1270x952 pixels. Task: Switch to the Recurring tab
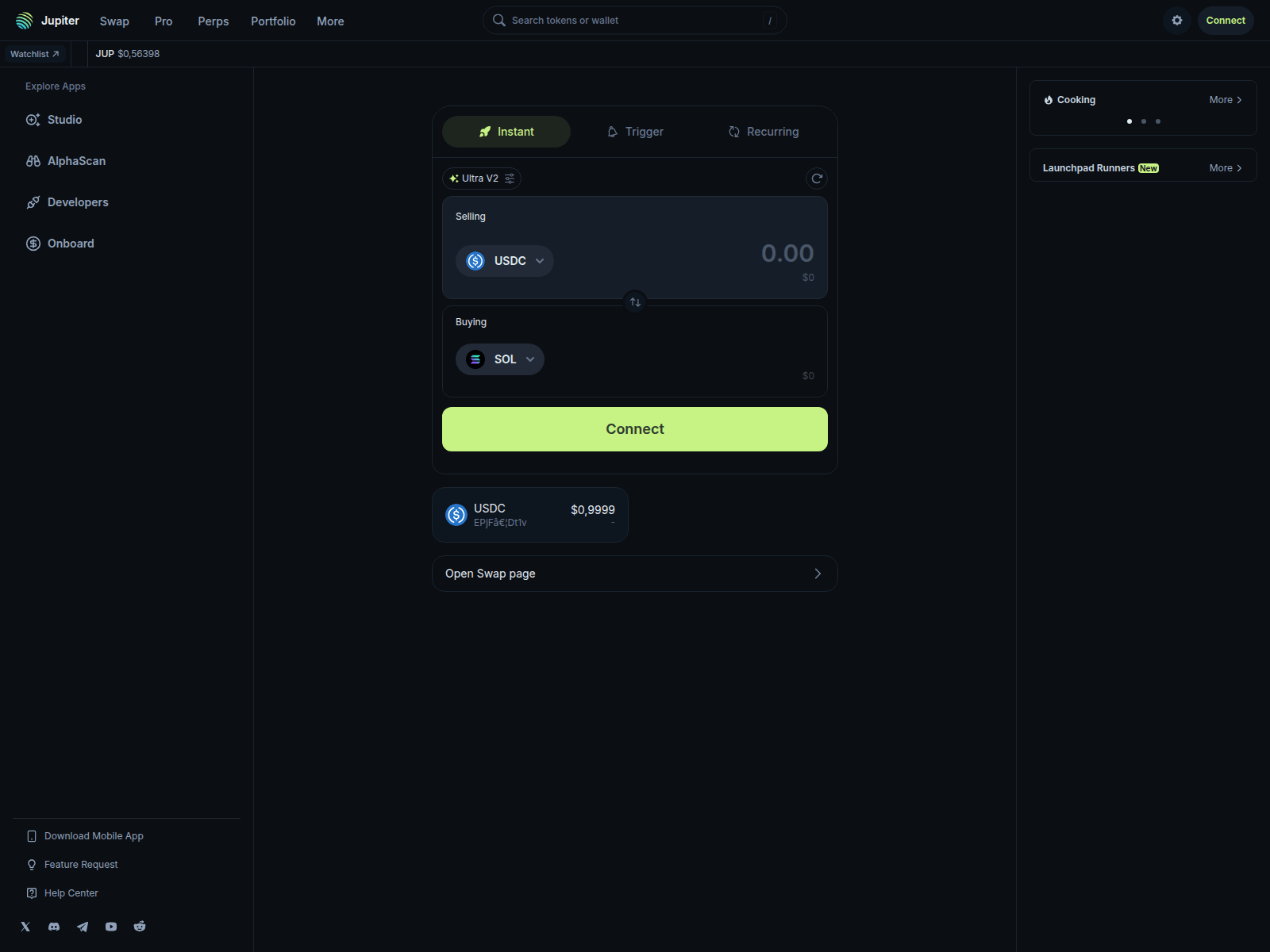(x=764, y=132)
